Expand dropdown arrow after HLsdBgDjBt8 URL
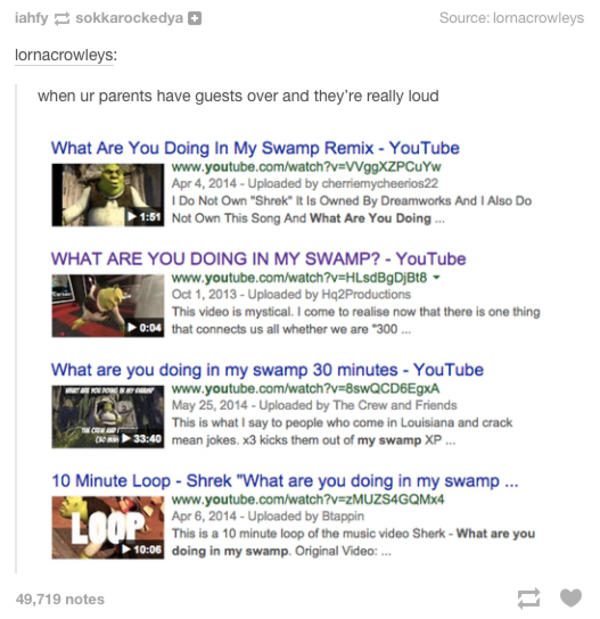 click(x=436, y=278)
